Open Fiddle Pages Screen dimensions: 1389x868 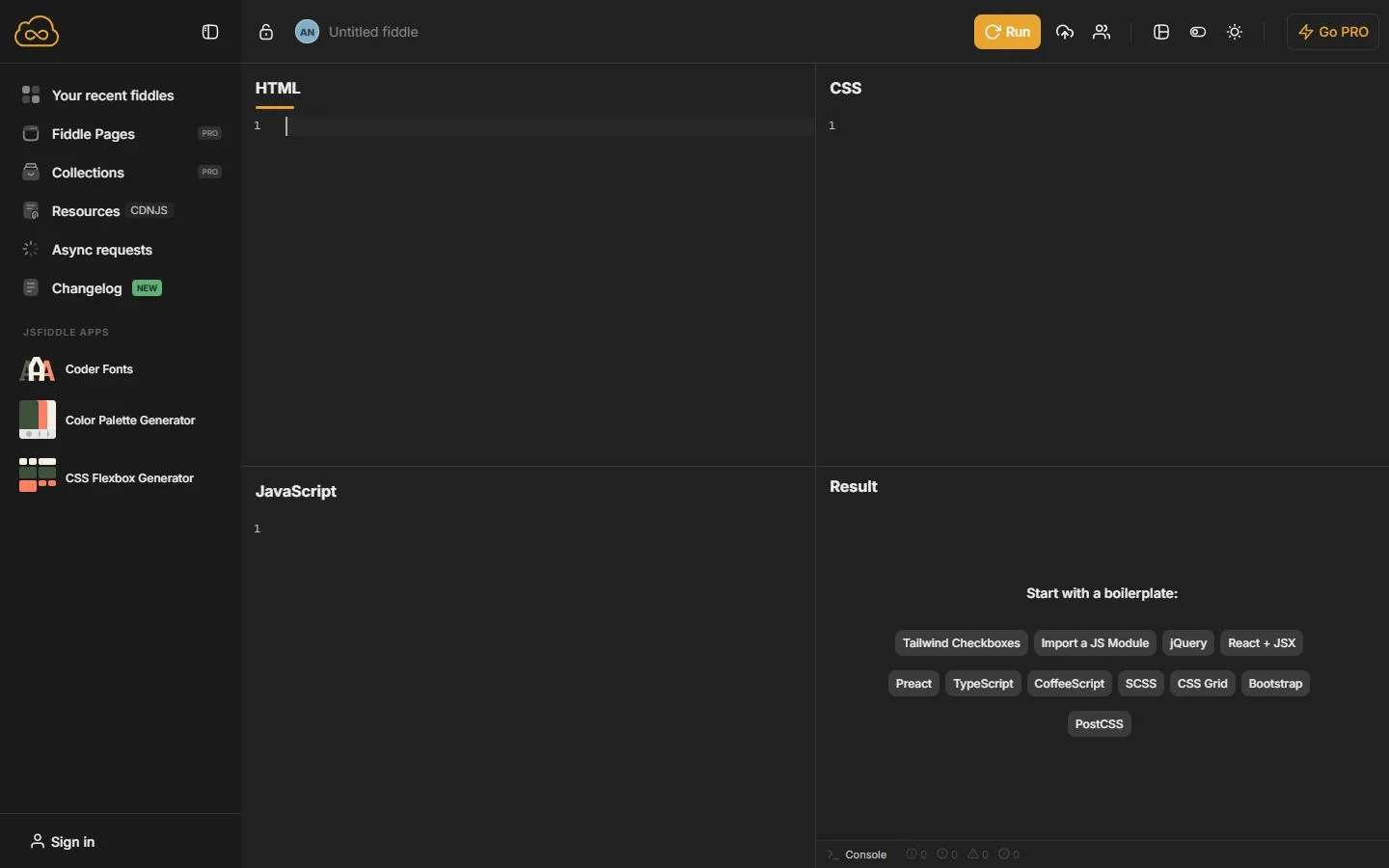click(x=94, y=134)
